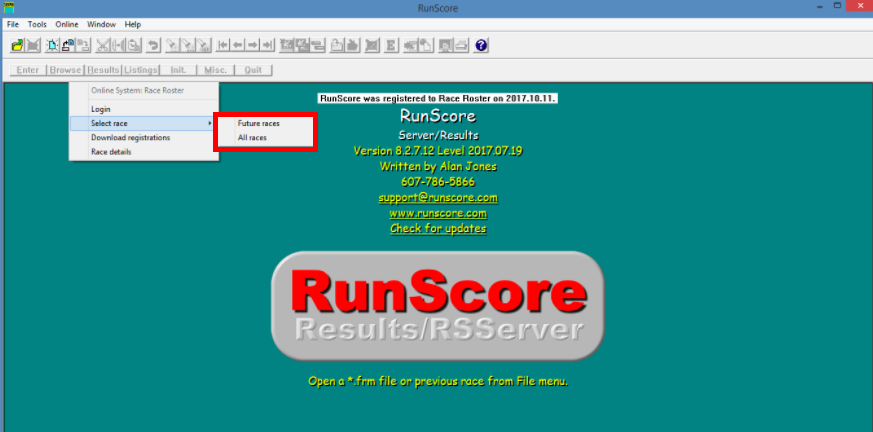Select Login in the Online menu
The width and height of the screenshot is (873, 432).
pyautogui.click(x=101, y=109)
